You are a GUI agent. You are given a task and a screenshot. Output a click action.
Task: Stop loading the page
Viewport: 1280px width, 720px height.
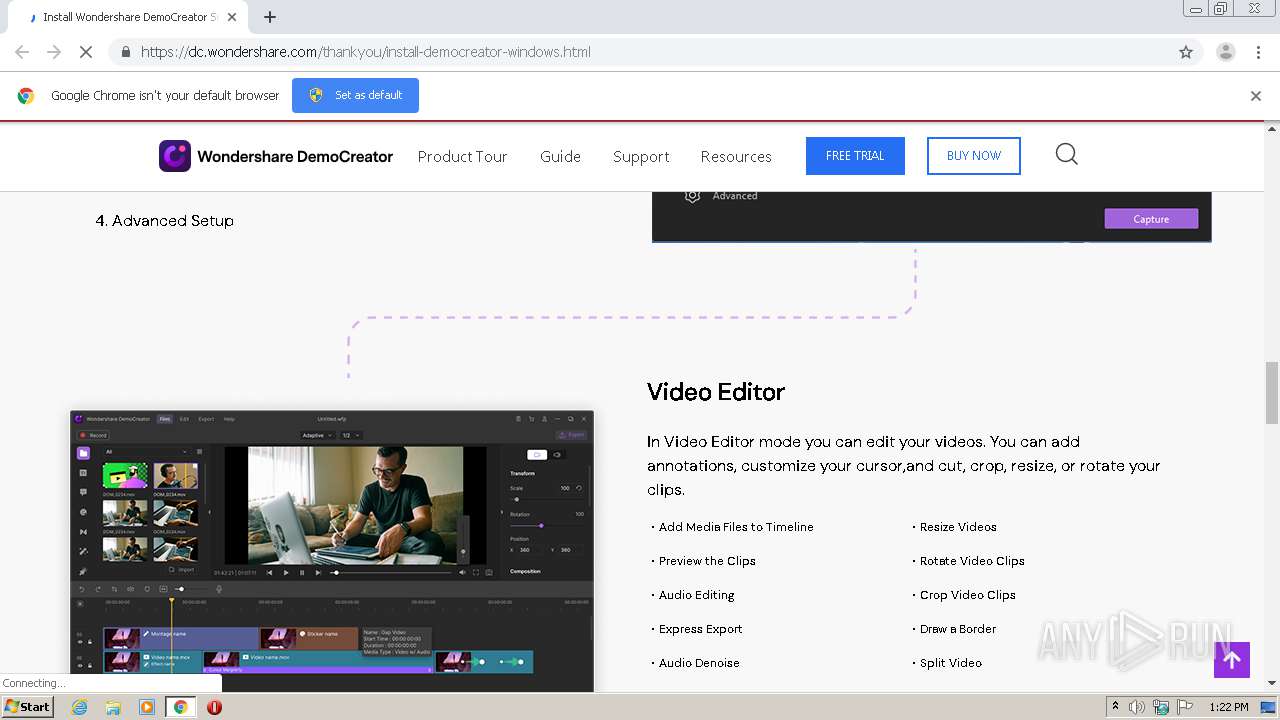(85, 52)
